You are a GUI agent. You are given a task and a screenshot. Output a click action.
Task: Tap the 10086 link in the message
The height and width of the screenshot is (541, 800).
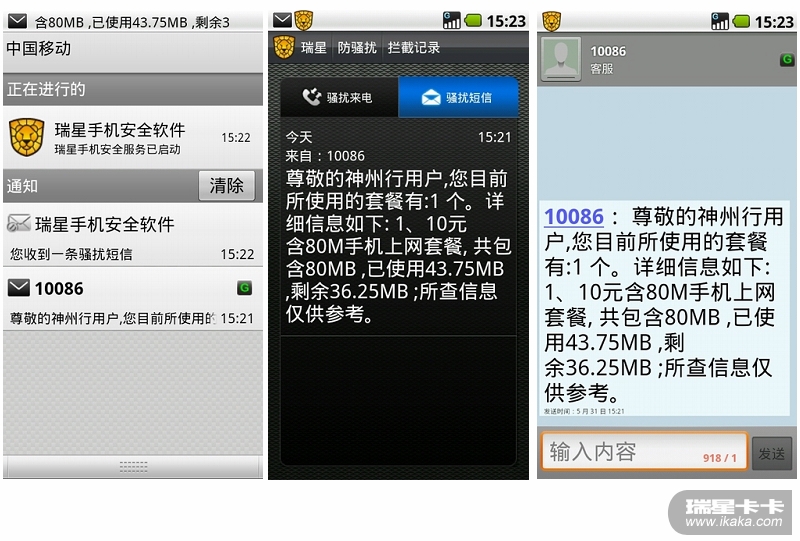pos(574,216)
